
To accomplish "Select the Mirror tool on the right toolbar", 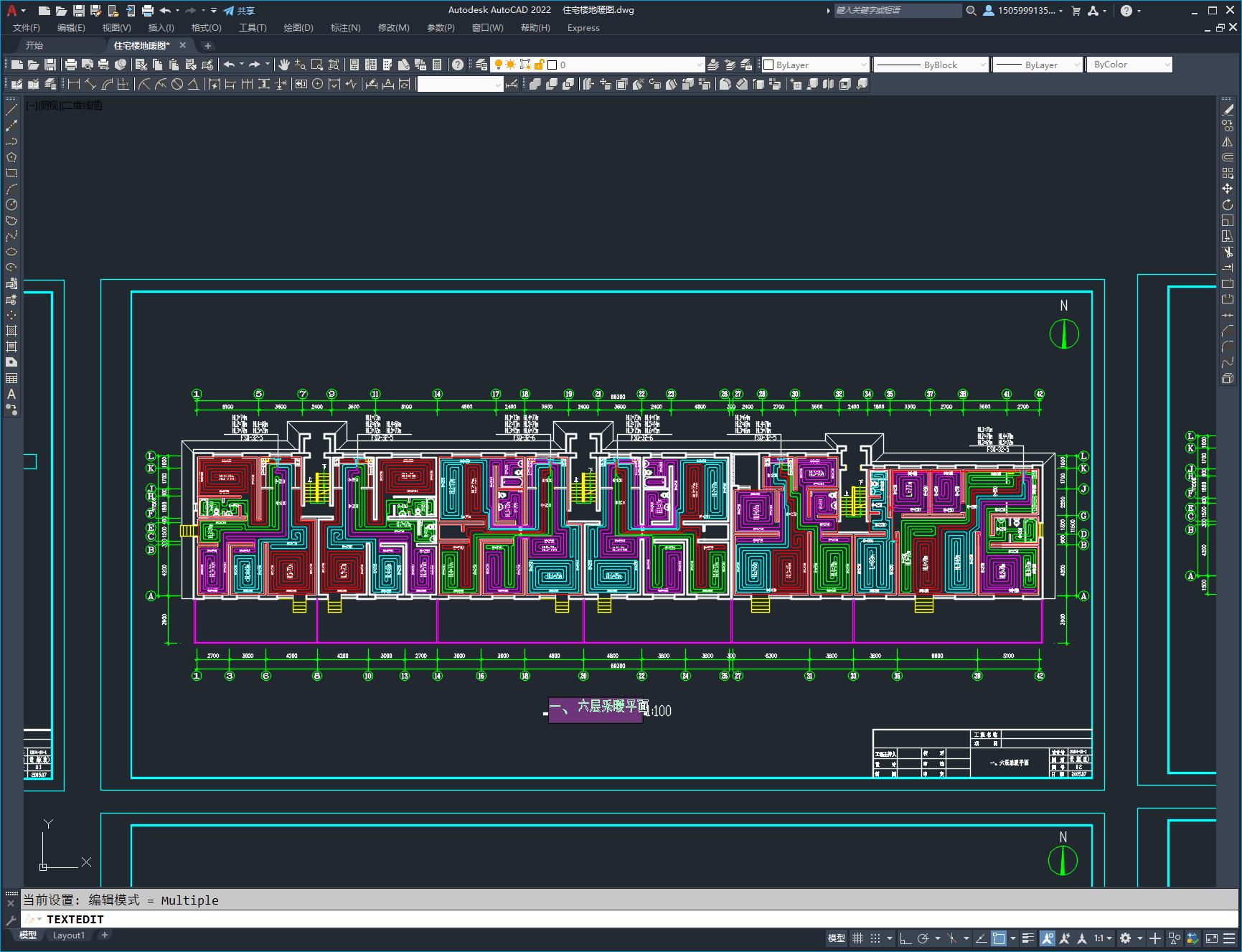I will 1228,141.
